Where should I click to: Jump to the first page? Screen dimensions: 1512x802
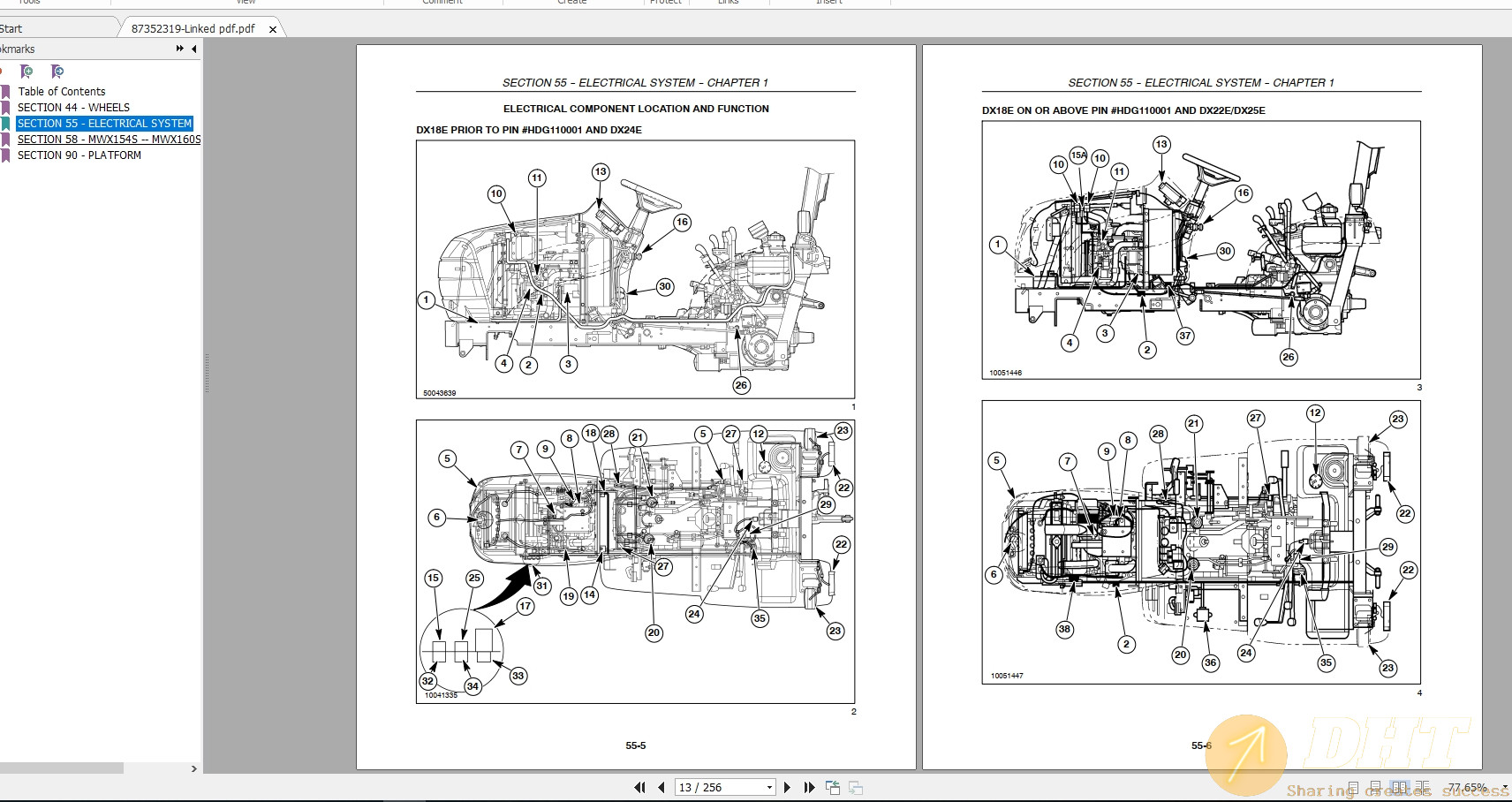[x=639, y=786]
